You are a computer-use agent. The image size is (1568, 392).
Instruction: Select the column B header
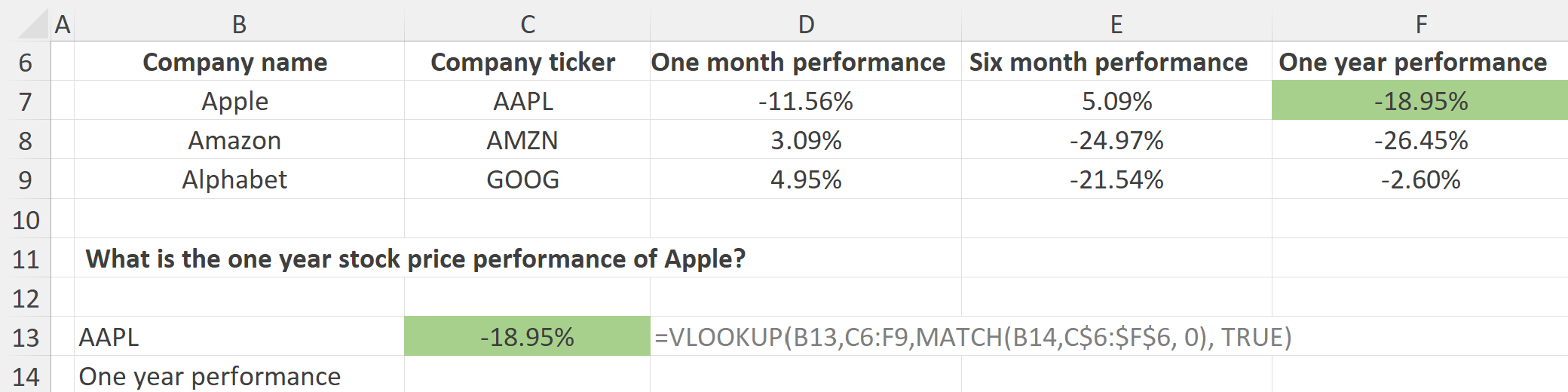click(239, 24)
